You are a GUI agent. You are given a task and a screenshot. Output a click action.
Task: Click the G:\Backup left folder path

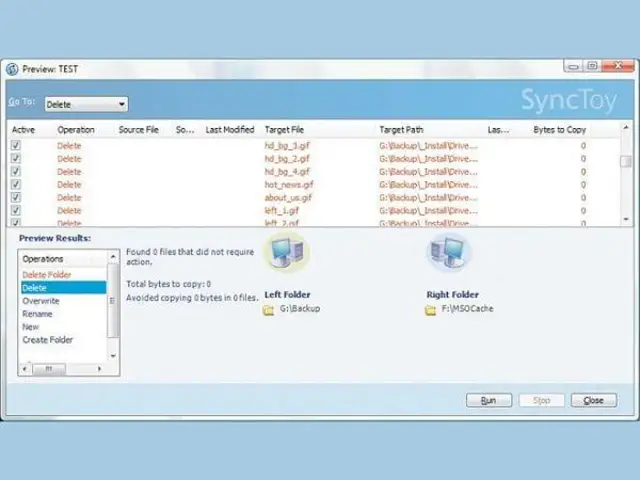click(300, 309)
